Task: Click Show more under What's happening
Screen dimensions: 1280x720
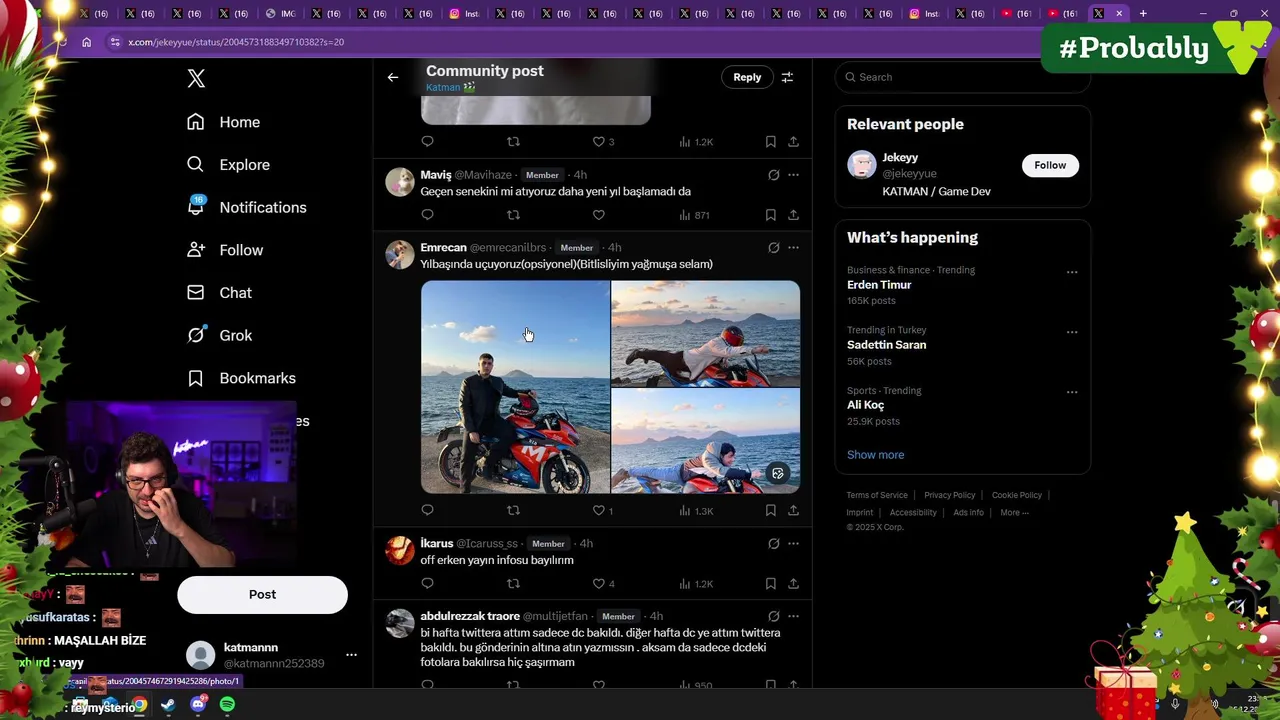Action: point(875,455)
